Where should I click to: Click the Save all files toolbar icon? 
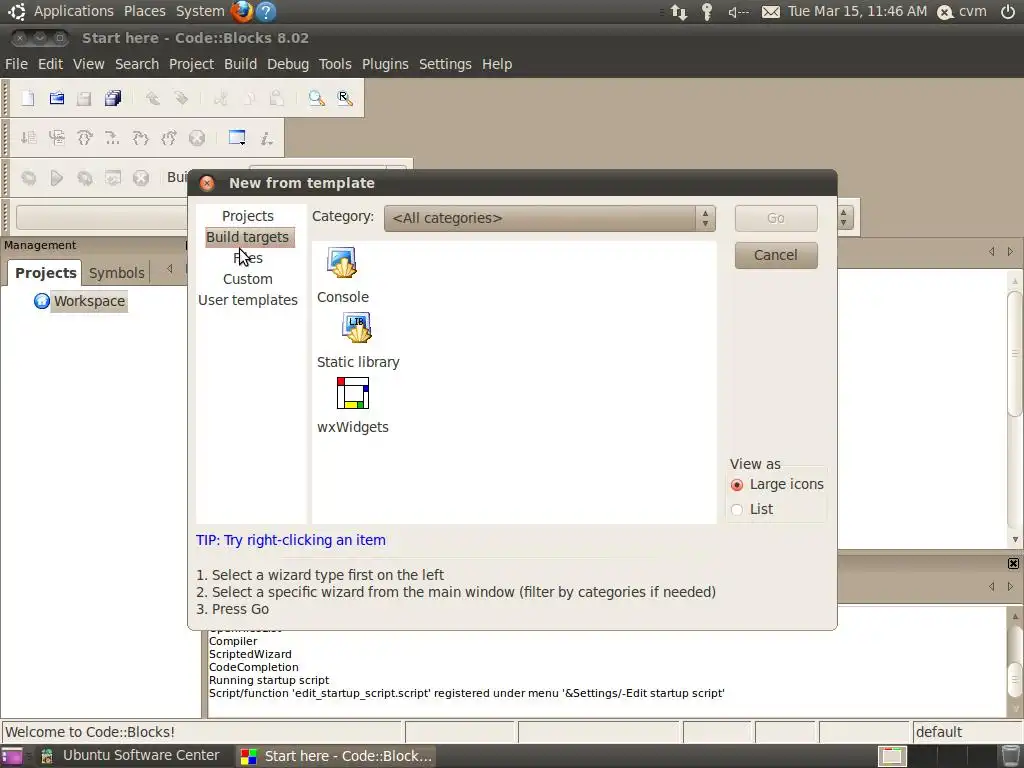coord(112,98)
